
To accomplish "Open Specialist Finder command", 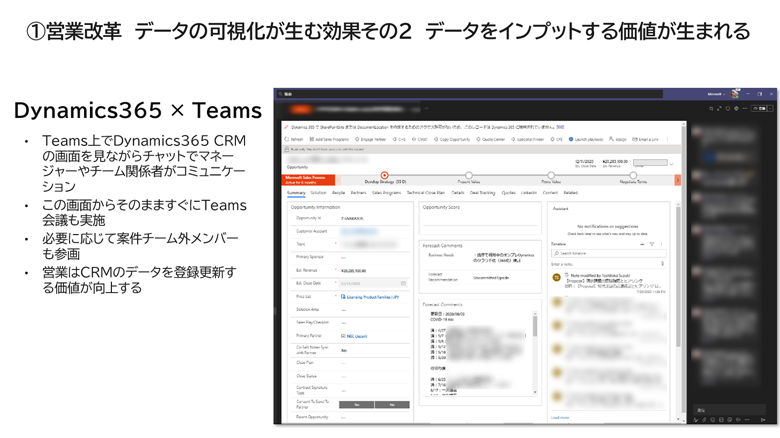I will pos(528,139).
